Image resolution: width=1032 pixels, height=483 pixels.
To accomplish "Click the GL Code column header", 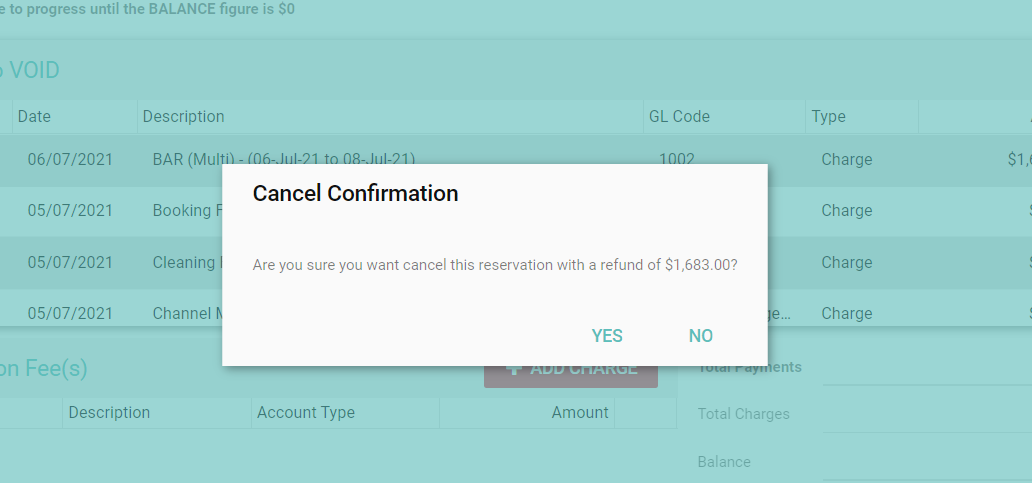I will (x=679, y=116).
